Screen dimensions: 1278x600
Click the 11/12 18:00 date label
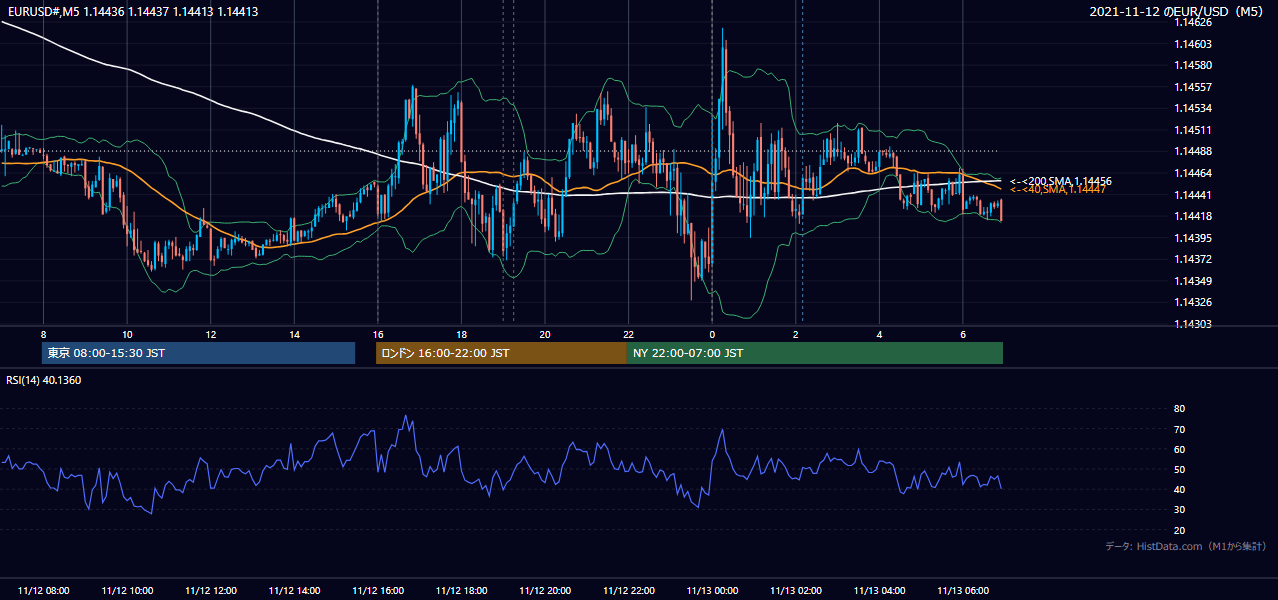tap(461, 591)
